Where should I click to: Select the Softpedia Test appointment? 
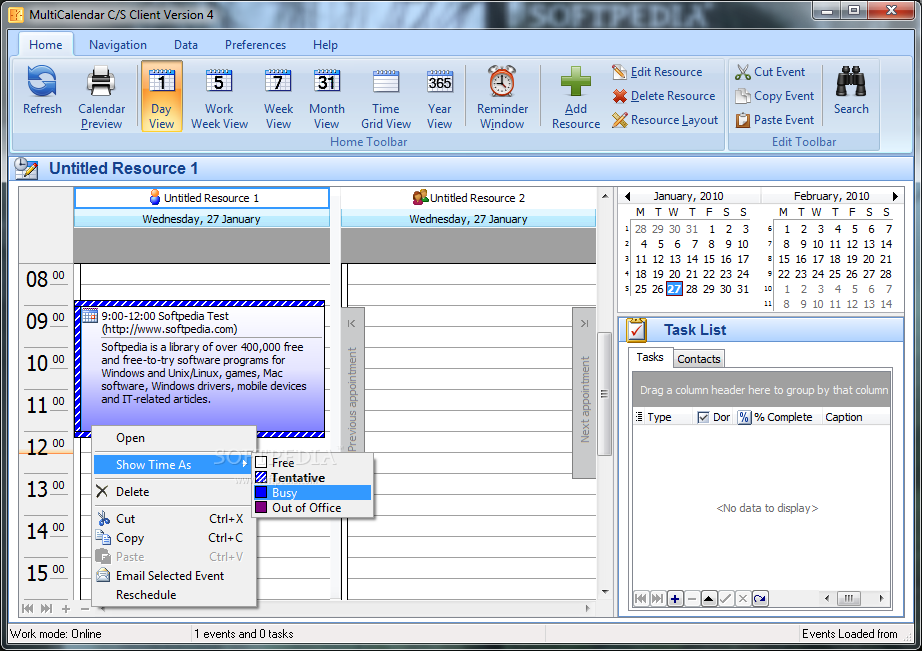[x=200, y=369]
